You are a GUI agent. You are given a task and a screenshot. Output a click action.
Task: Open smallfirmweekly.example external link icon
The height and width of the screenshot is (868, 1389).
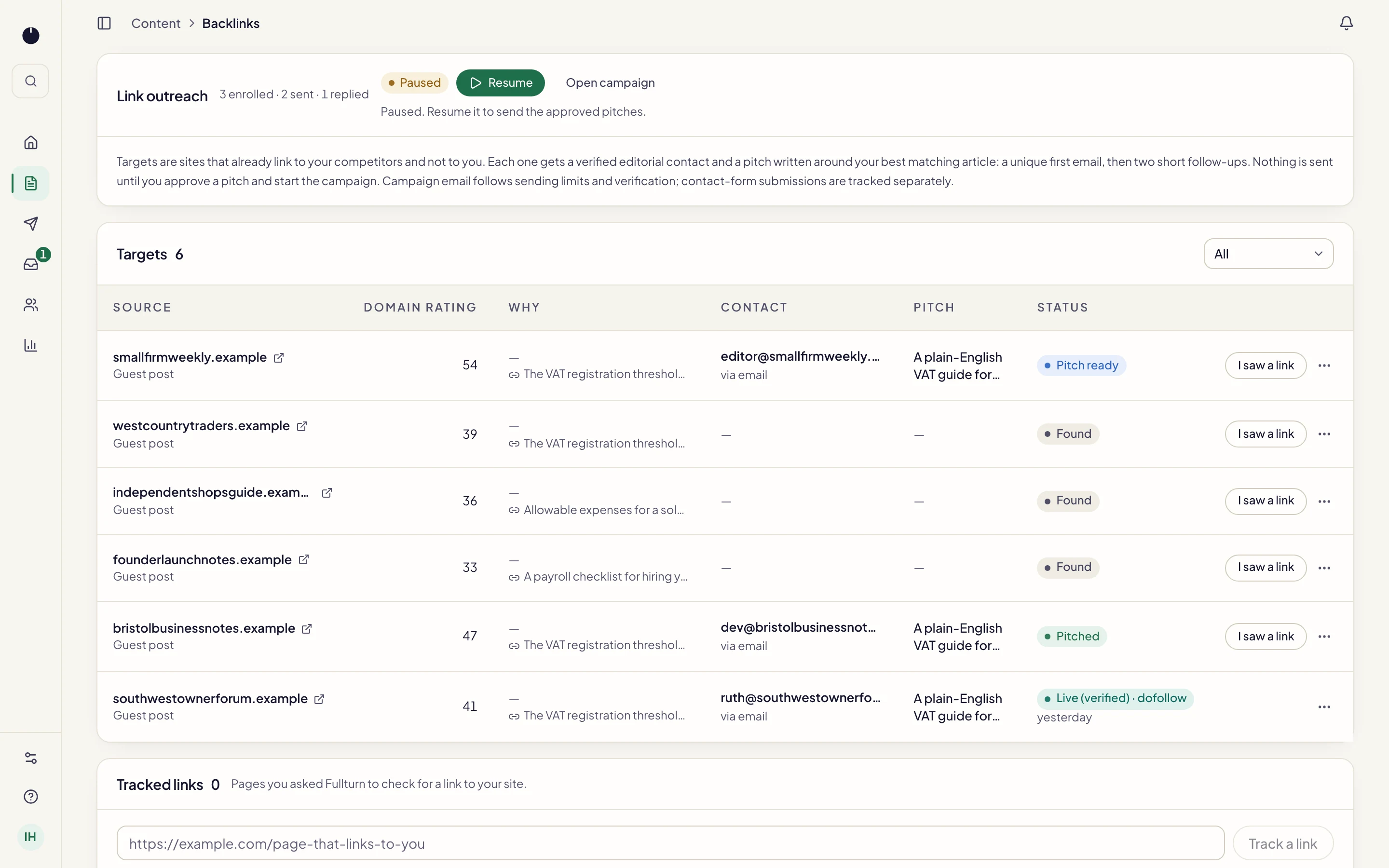pyautogui.click(x=279, y=358)
